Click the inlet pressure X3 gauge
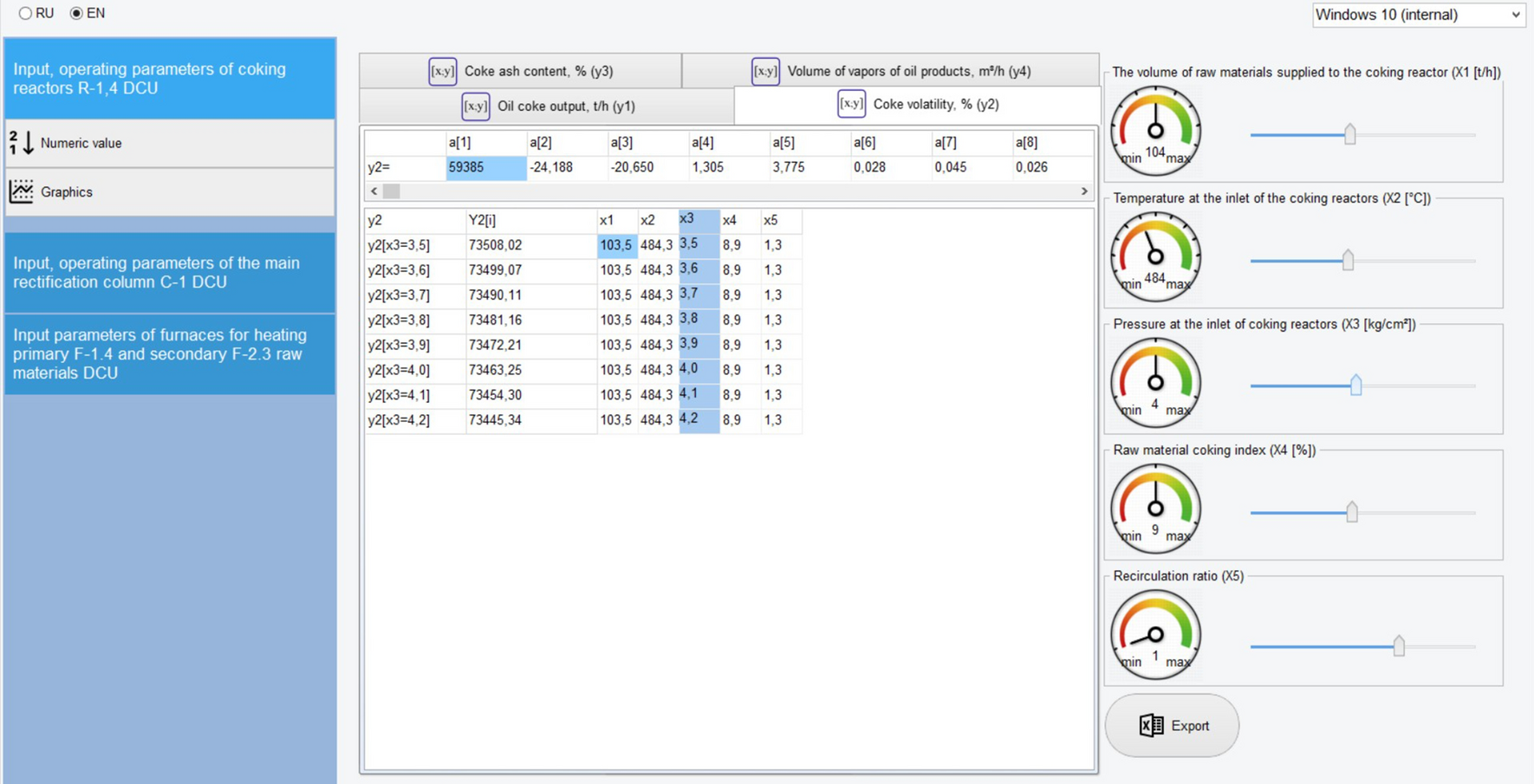The height and width of the screenshot is (784, 1534). (1155, 382)
